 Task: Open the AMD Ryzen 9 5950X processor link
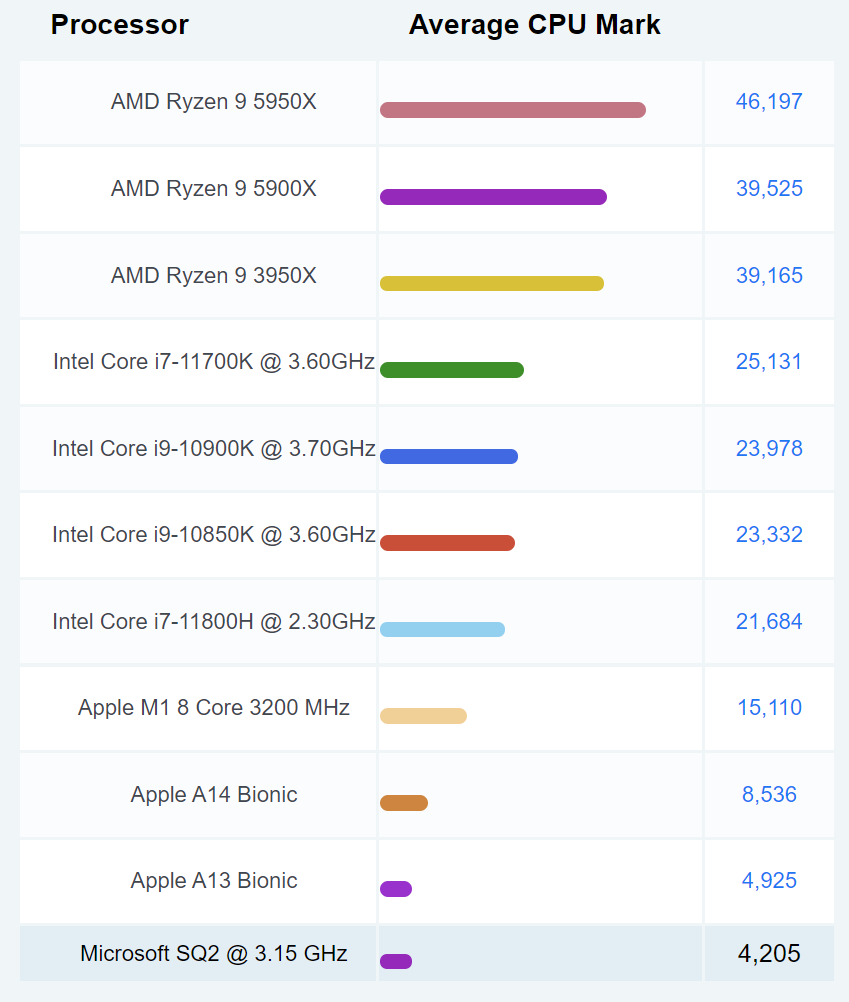click(213, 101)
